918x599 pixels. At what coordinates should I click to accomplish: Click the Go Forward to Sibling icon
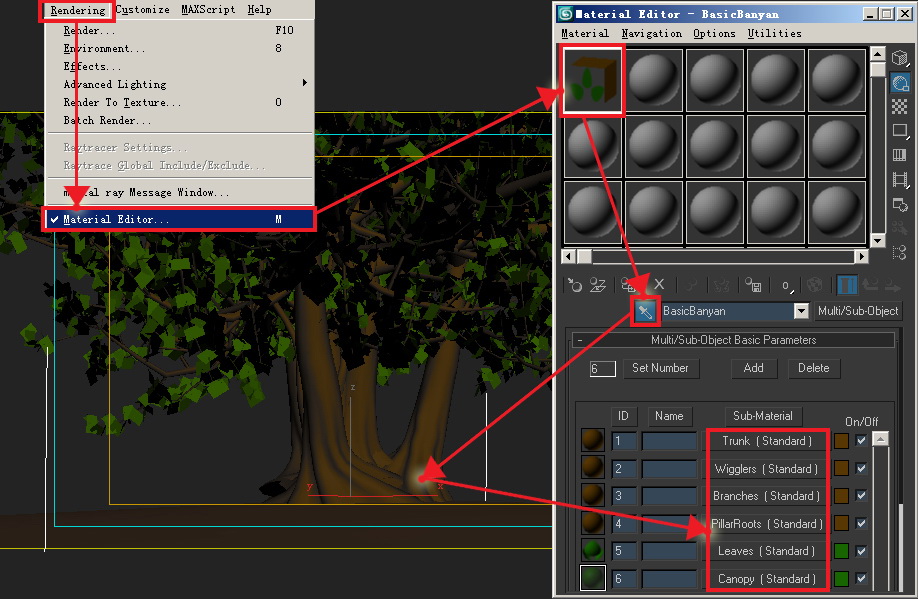pyautogui.click(x=893, y=285)
